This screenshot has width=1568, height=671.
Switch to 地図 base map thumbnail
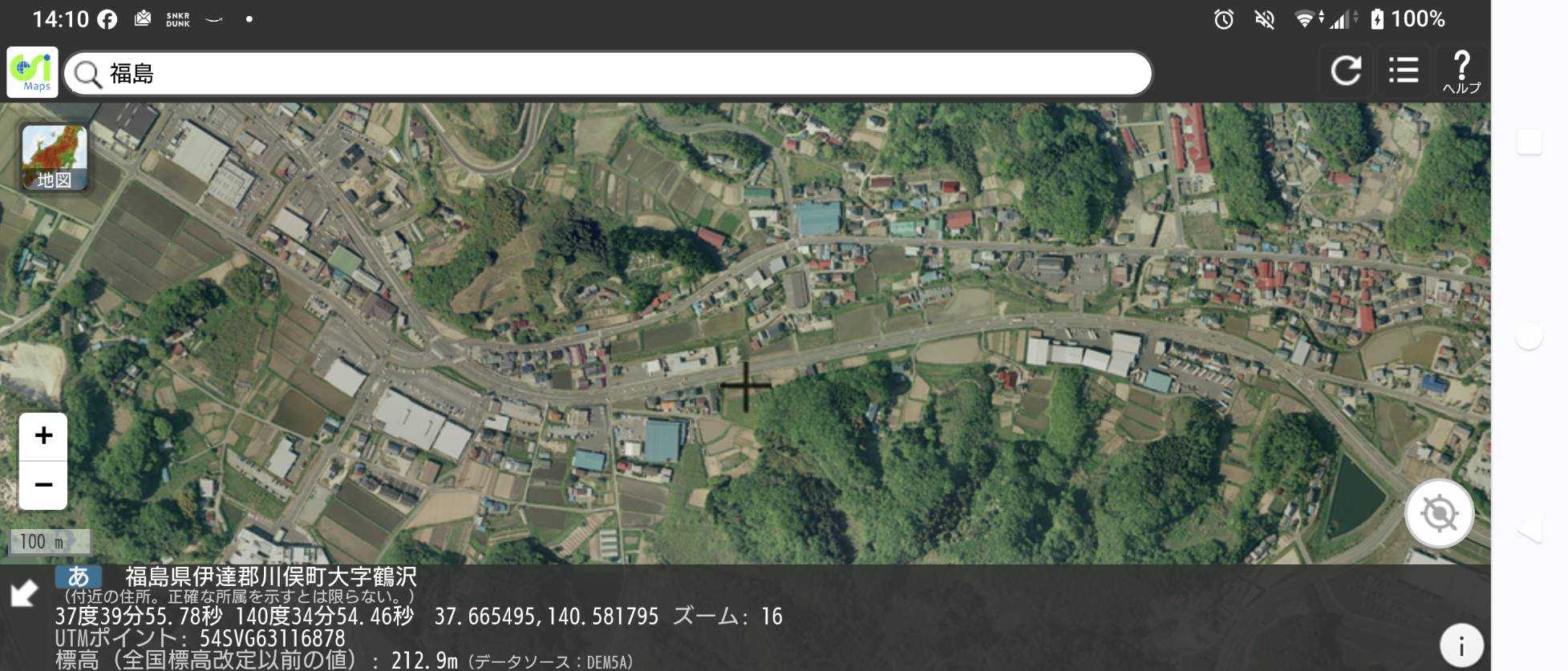(x=54, y=157)
